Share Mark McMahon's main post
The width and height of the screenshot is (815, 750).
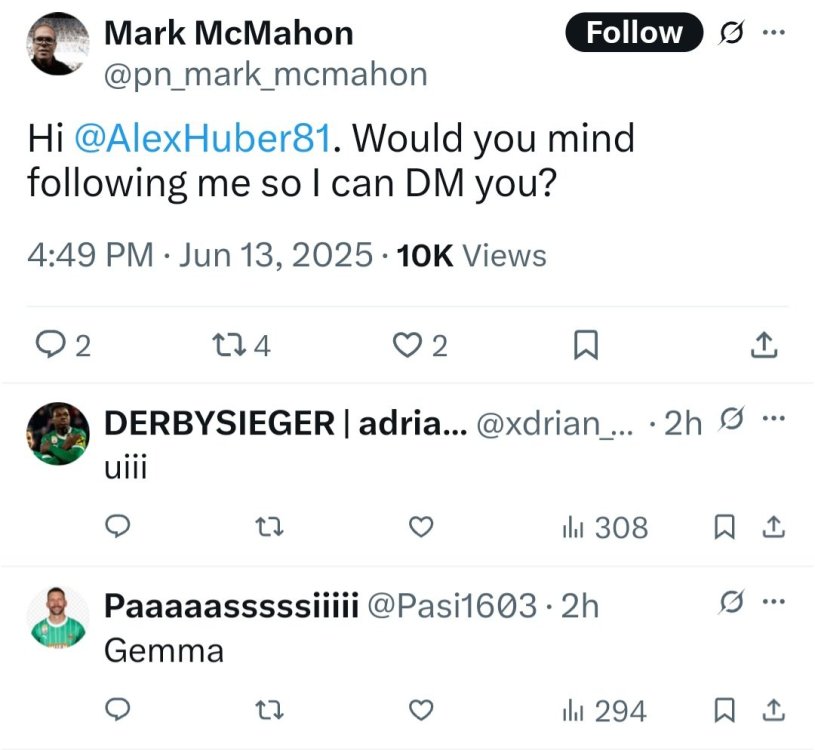click(763, 346)
